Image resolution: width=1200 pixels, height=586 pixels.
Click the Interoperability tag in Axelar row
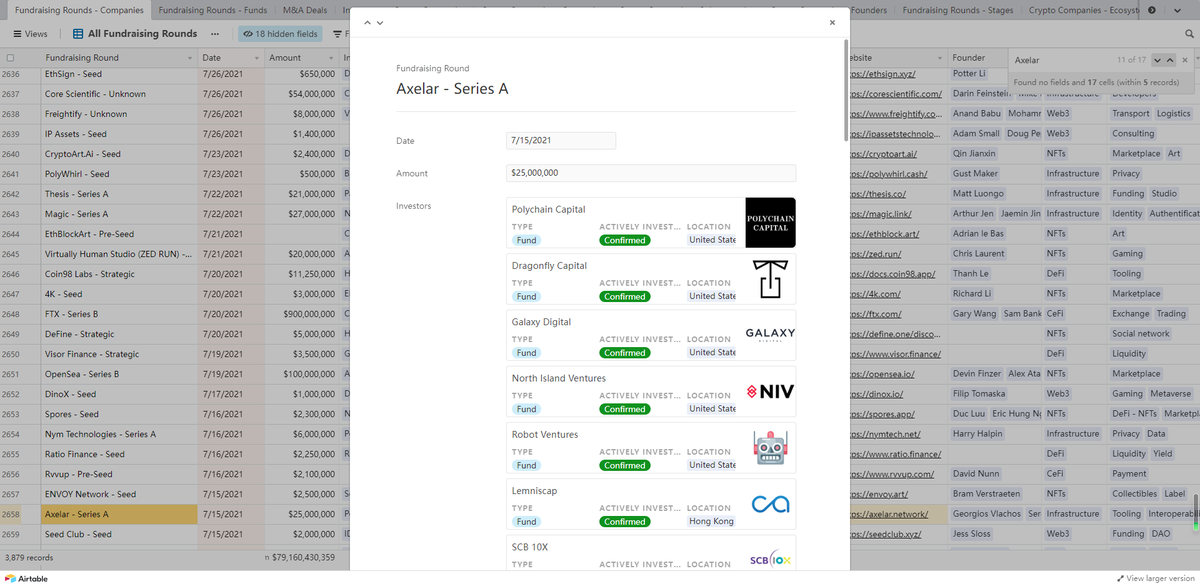[x=1174, y=514]
